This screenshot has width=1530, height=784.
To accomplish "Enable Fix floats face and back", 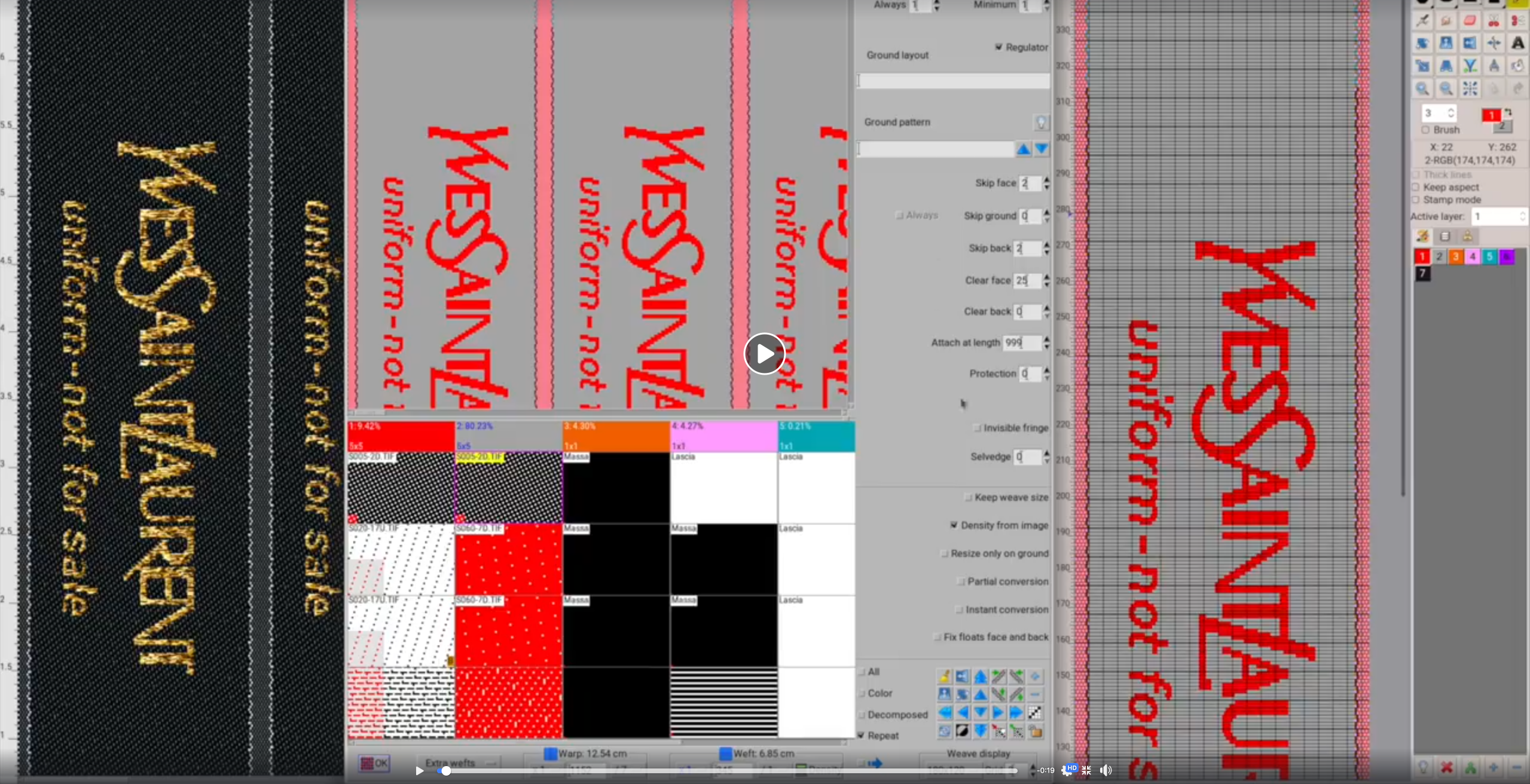I will pyautogui.click(x=937, y=637).
